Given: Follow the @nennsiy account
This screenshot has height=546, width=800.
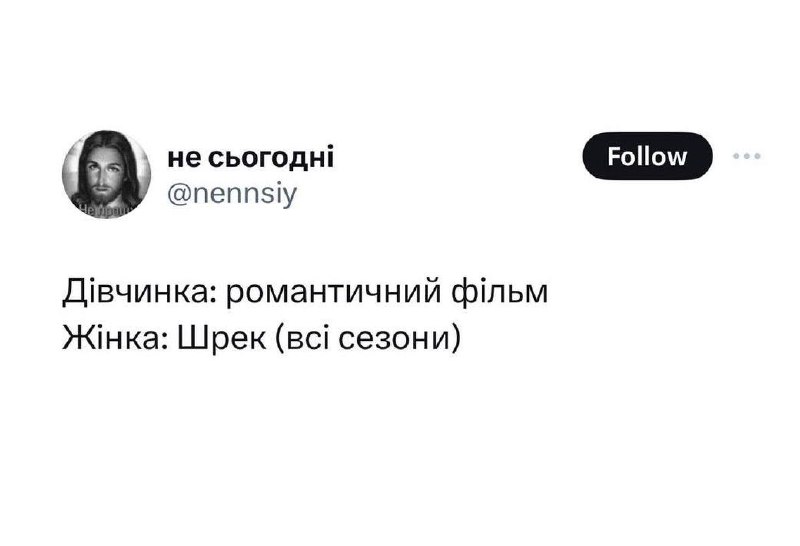Looking at the screenshot, I should tap(647, 156).
